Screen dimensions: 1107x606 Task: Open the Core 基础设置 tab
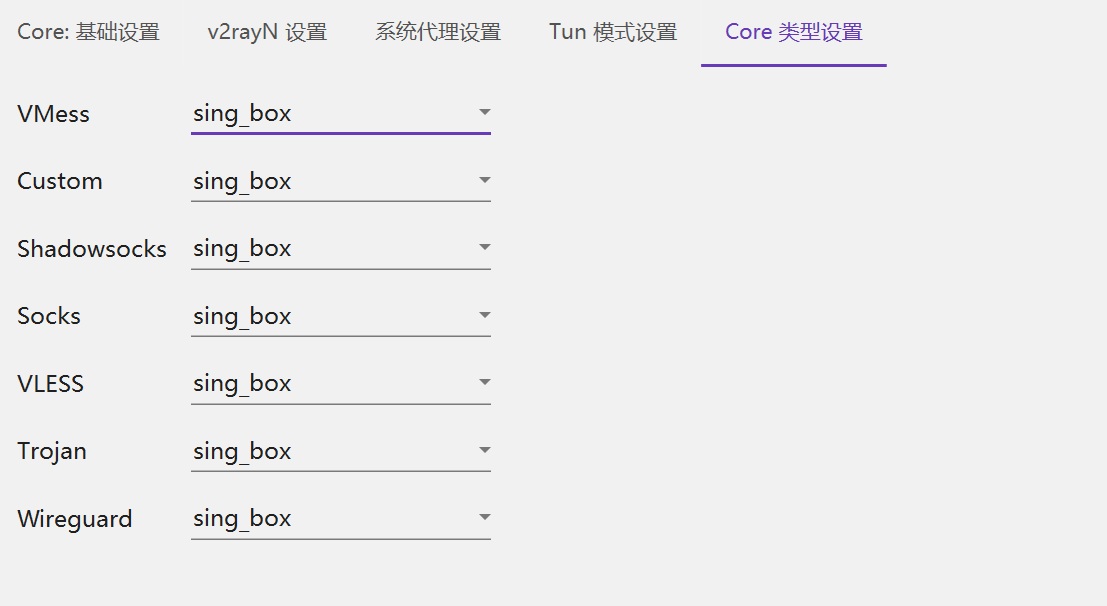tap(88, 32)
